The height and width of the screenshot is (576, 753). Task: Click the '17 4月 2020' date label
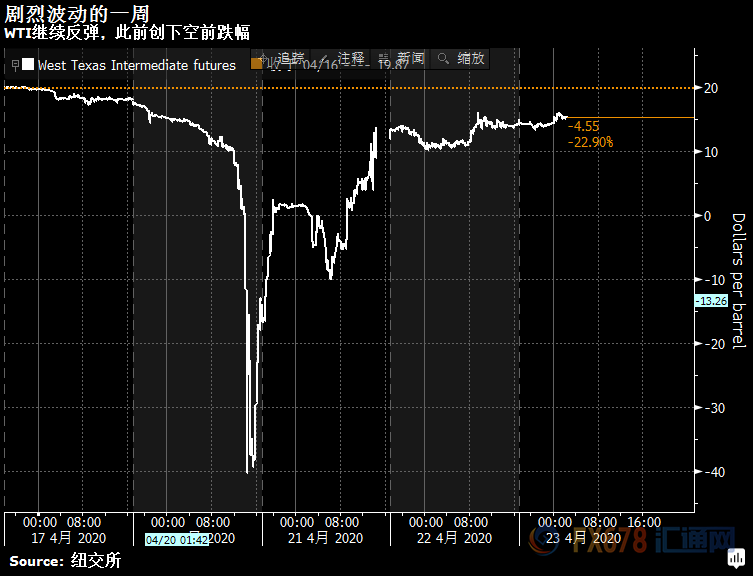click(x=69, y=538)
